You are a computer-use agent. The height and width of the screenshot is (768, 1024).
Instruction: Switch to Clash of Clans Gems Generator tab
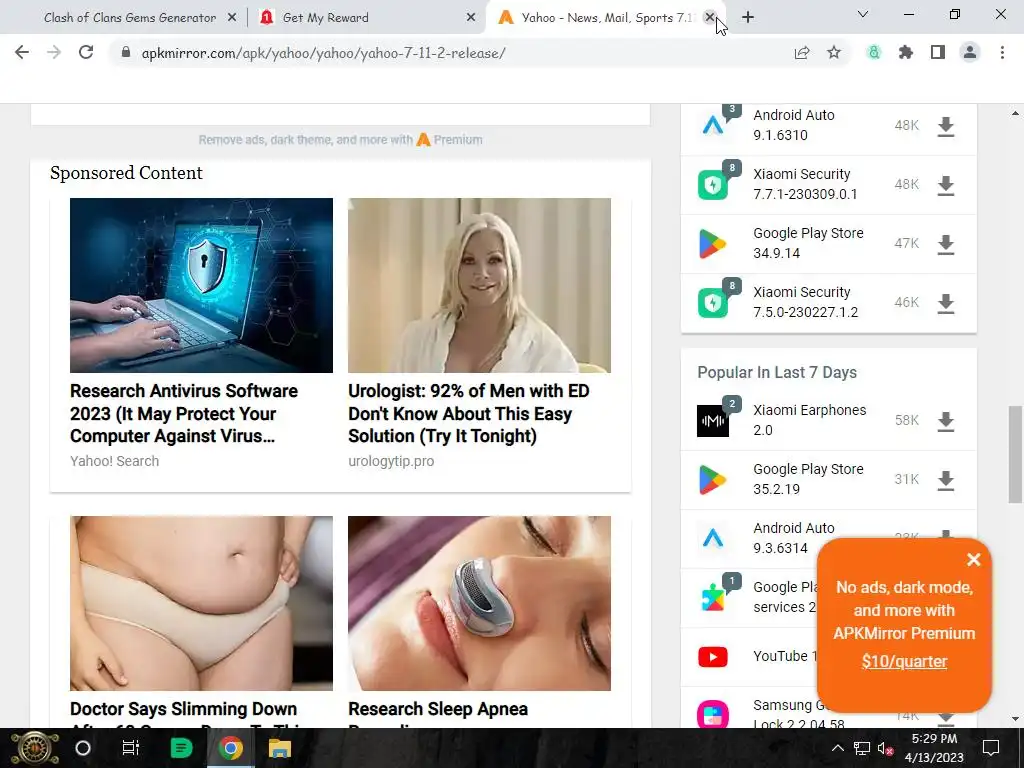coord(129,18)
